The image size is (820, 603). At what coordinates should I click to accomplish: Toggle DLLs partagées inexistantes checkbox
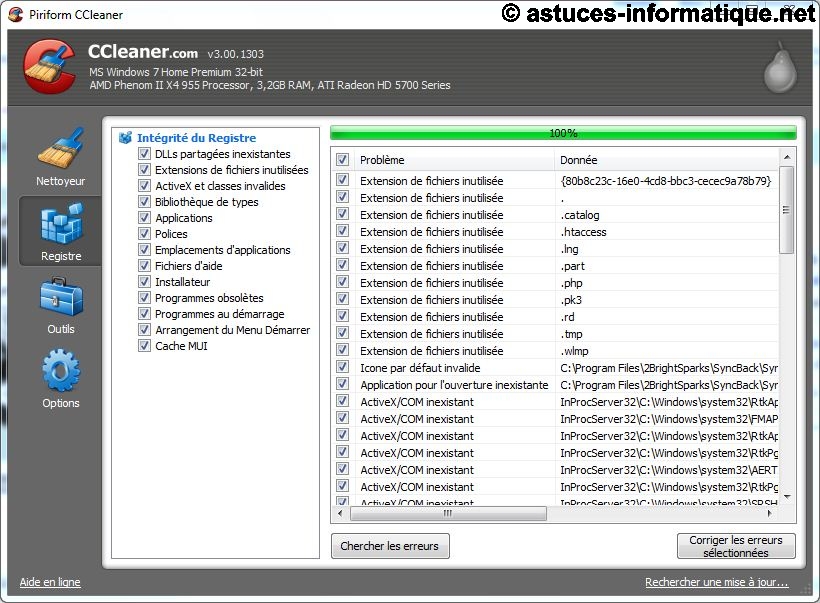(144, 154)
